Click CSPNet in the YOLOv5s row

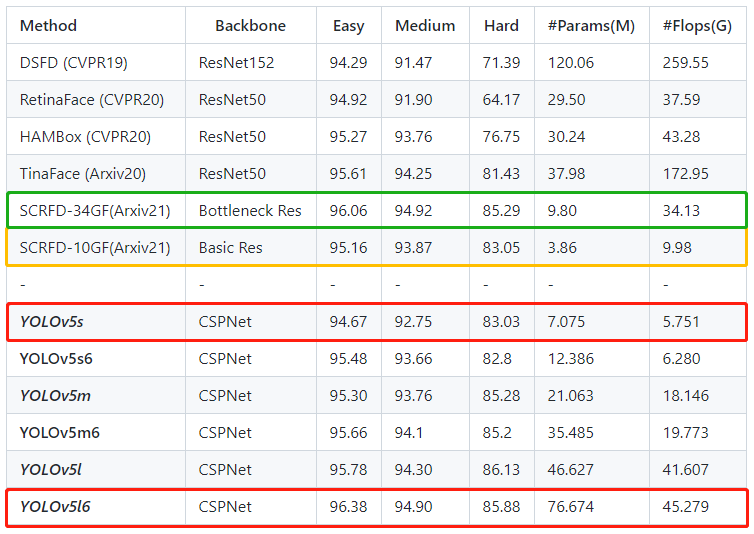point(225,322)
